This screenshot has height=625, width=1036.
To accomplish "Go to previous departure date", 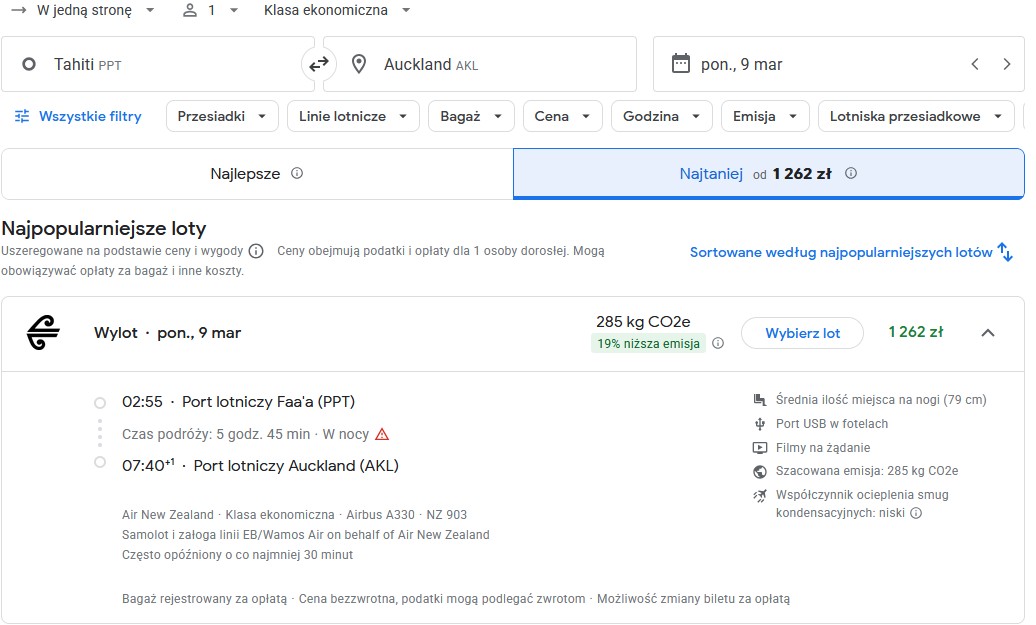I will tap(975, 64).
